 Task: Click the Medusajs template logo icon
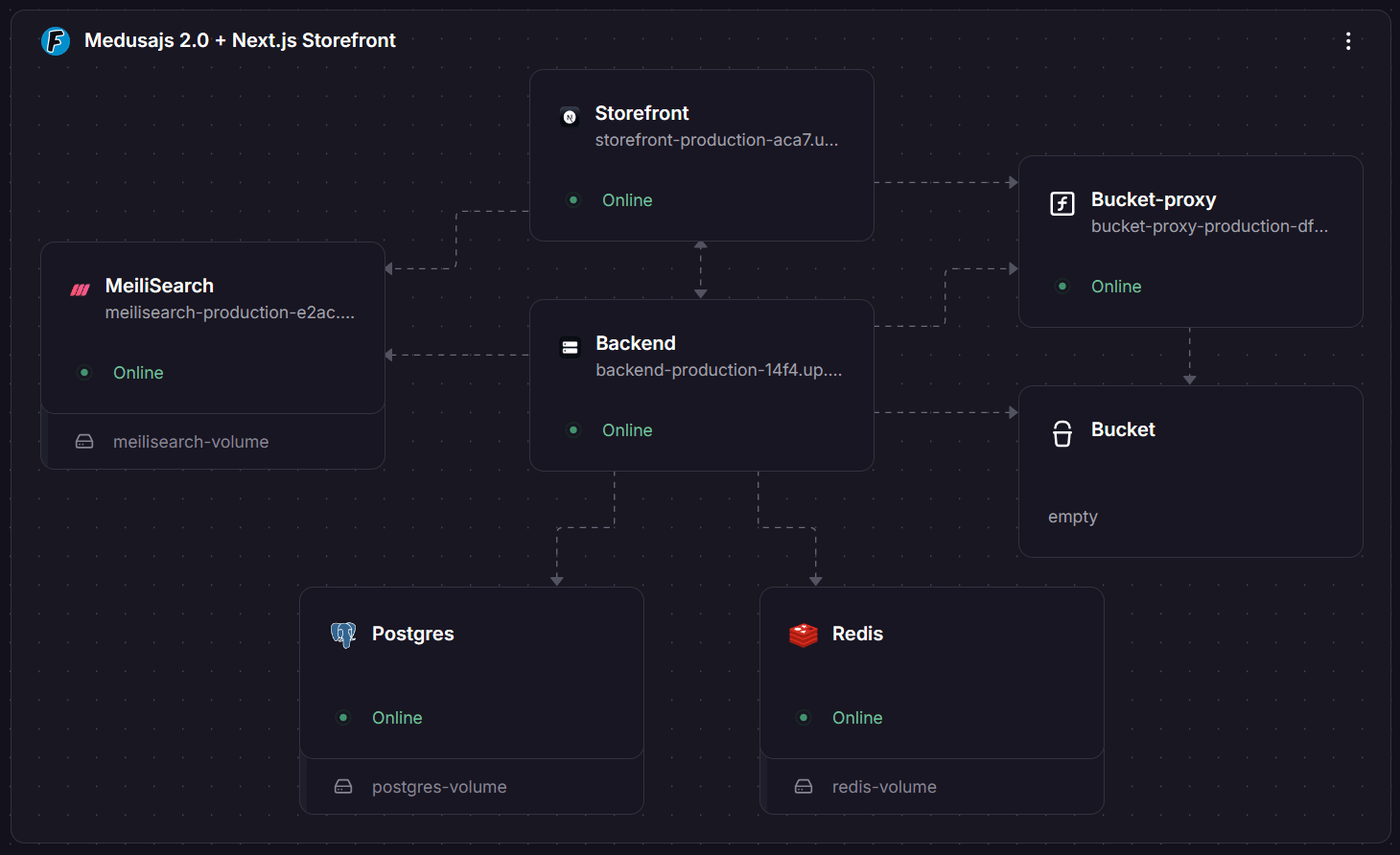point(56,41)
